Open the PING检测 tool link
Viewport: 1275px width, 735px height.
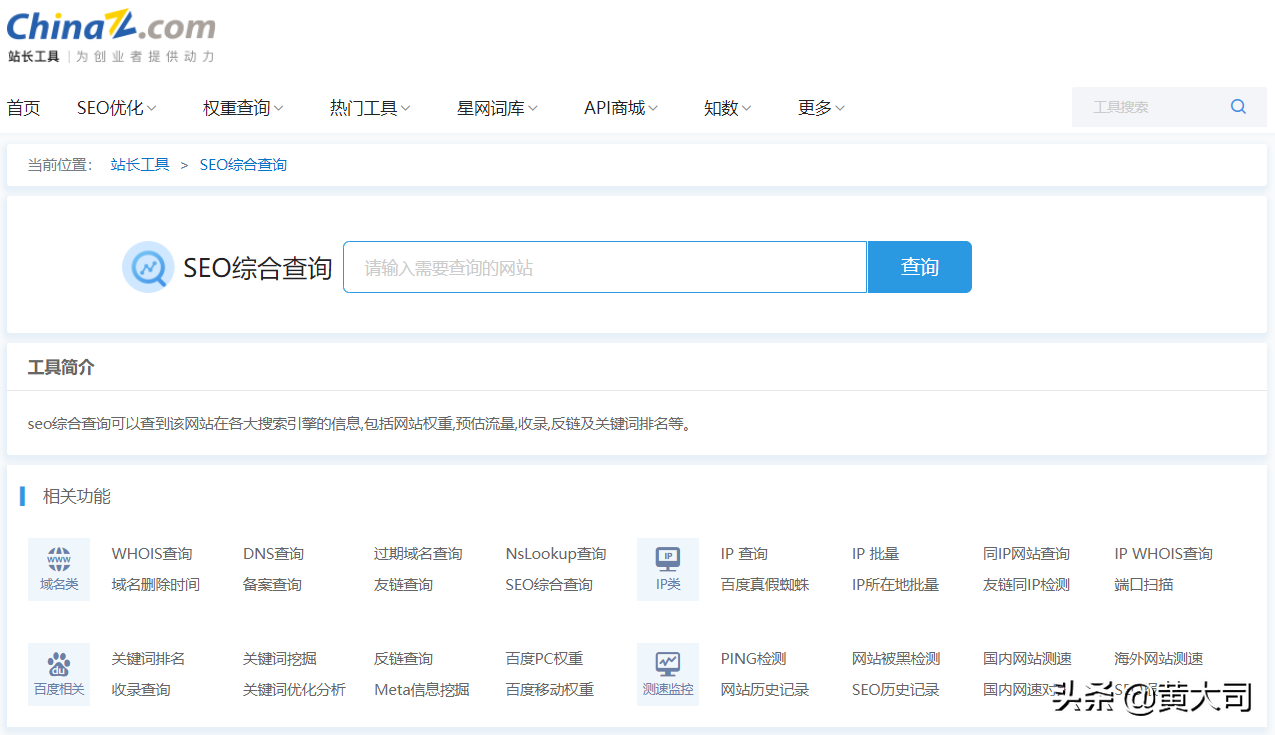click(x=753, y=659)
